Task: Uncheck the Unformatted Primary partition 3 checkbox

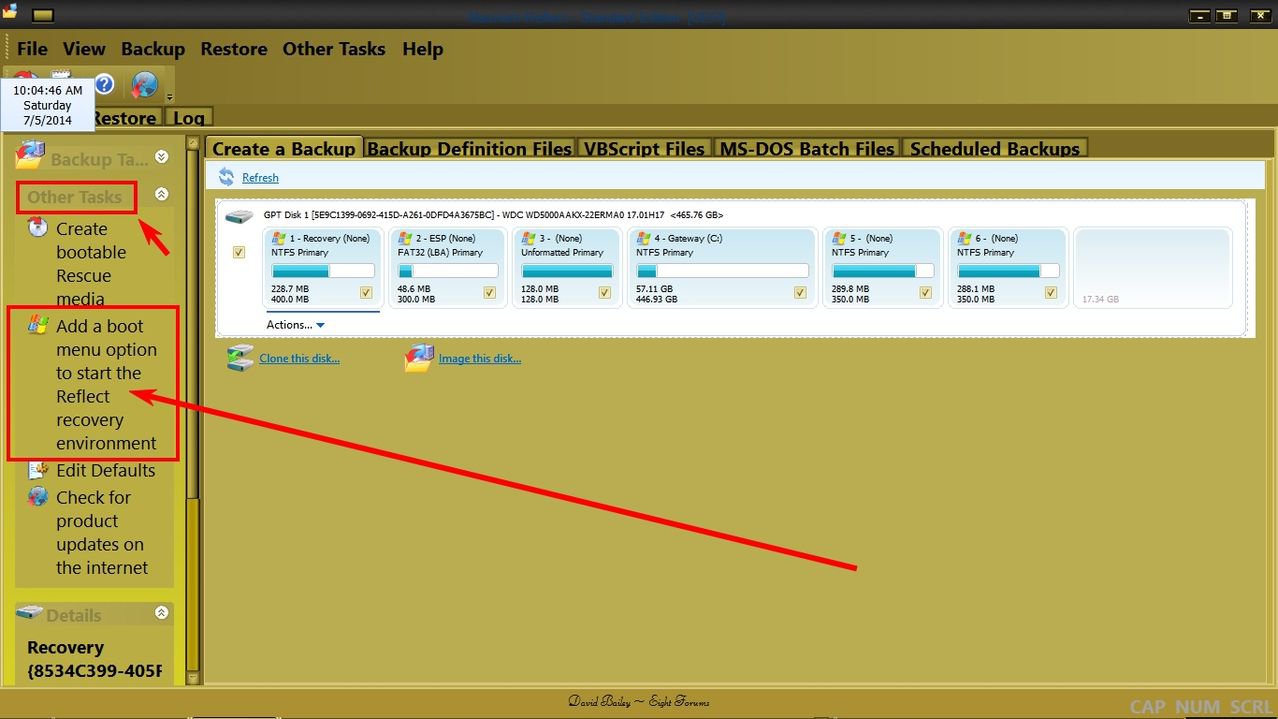Action: [x=605, y=293]
